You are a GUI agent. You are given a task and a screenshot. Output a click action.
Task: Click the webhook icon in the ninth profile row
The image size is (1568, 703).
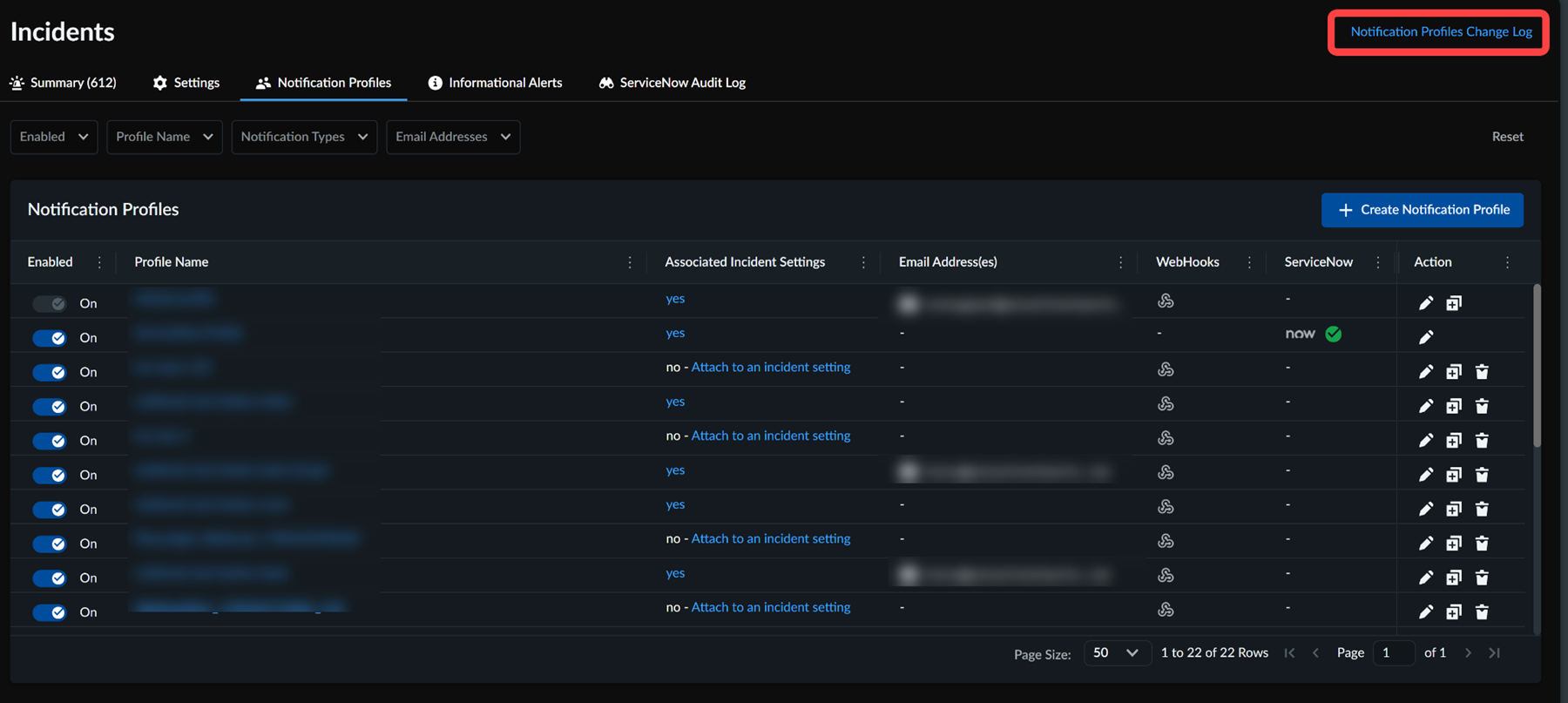[x=1166, y=575]
